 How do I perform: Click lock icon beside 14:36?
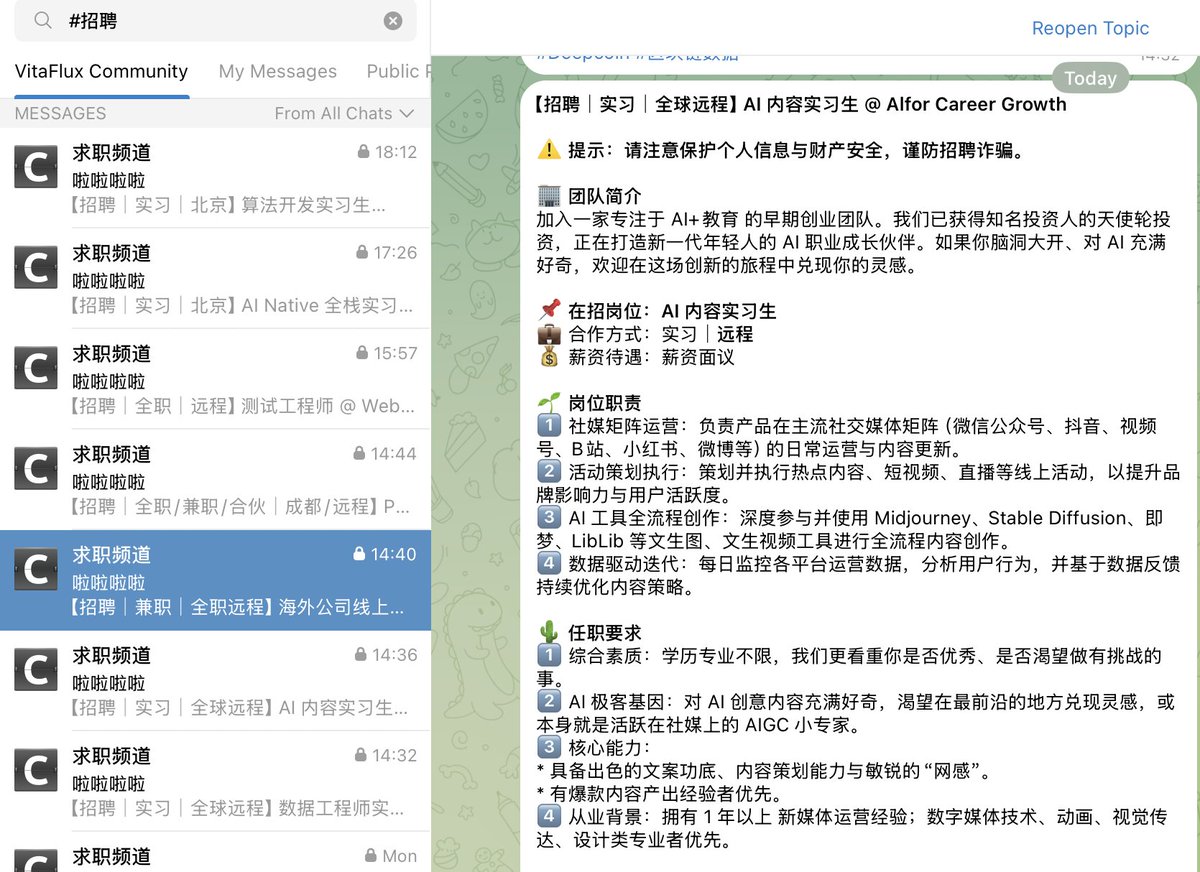coord(361,655)
